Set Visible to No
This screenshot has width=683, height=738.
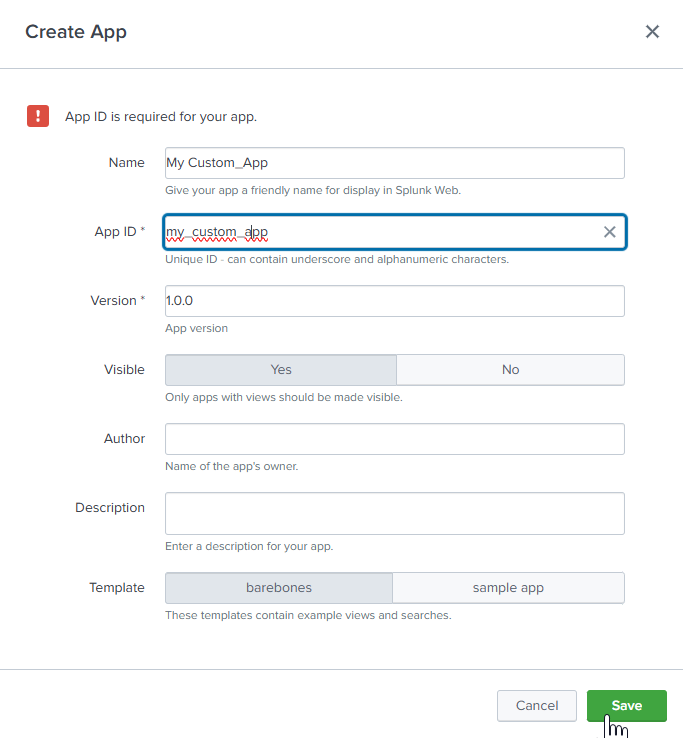(510, 370)
